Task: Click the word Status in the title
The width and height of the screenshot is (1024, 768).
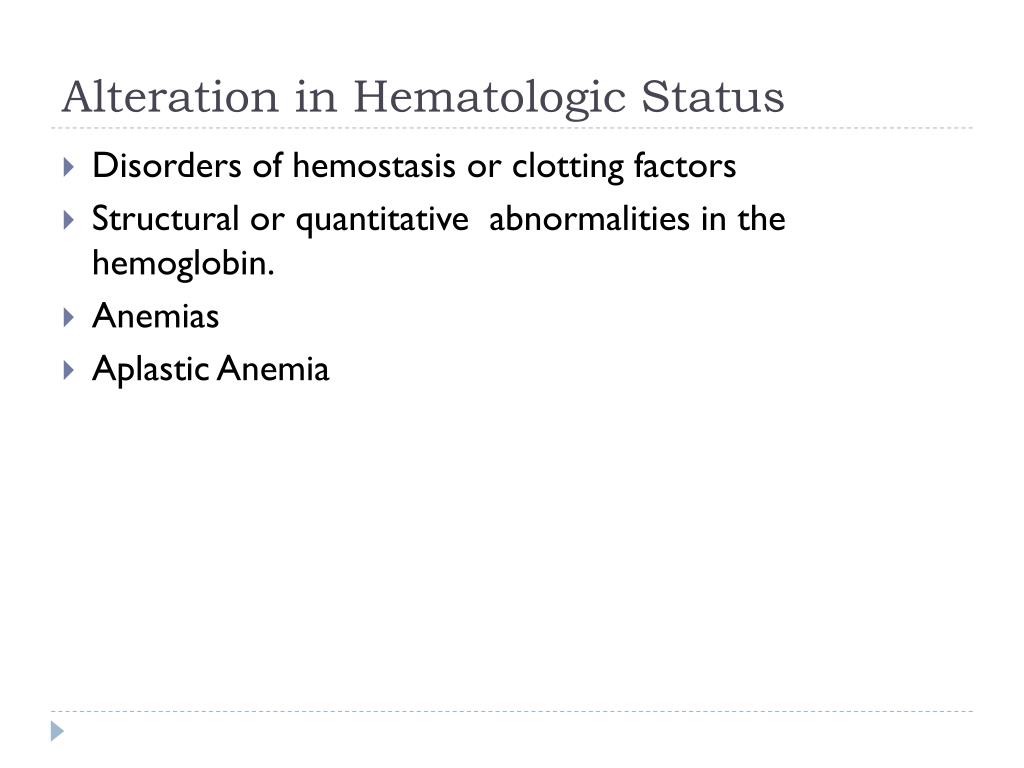Action: click(x=712, y=97)
